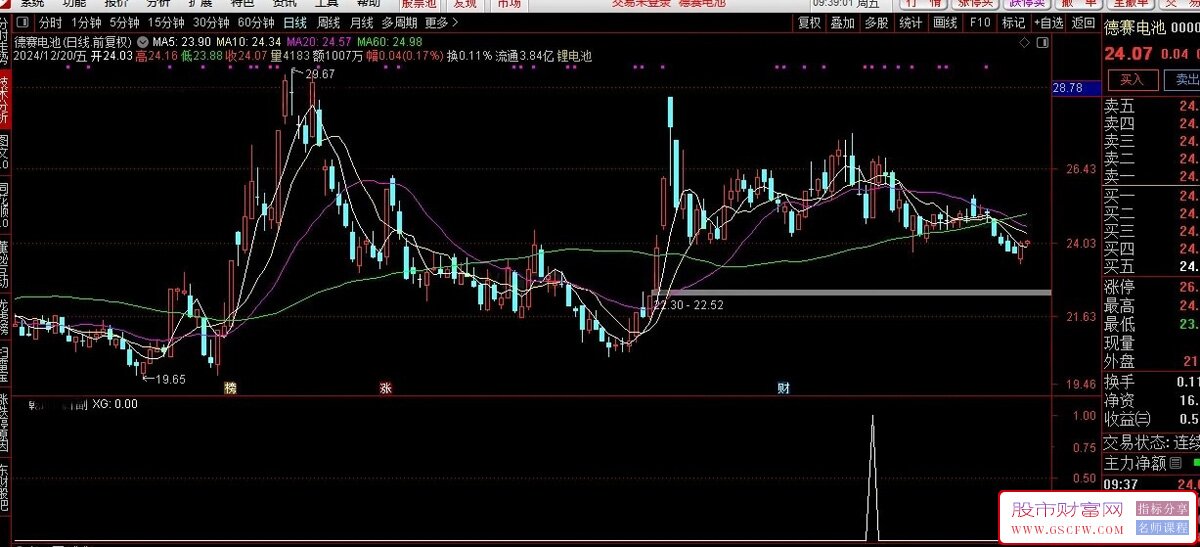Click the 技术分析 left sidebar tab

(x=5, y=100)
